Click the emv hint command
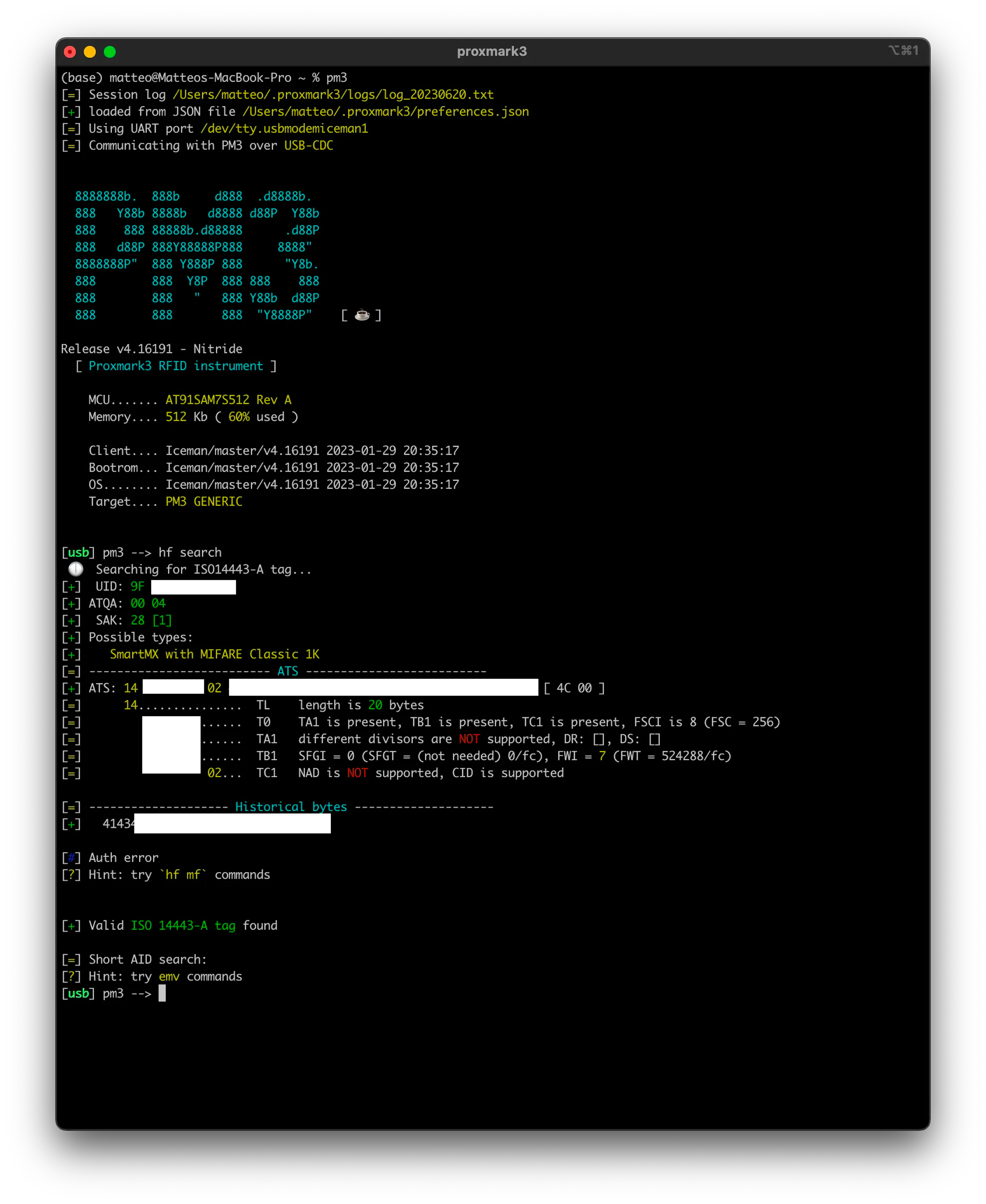The height and width of the screenshot is (1204, 986). [x=169, y=977]
